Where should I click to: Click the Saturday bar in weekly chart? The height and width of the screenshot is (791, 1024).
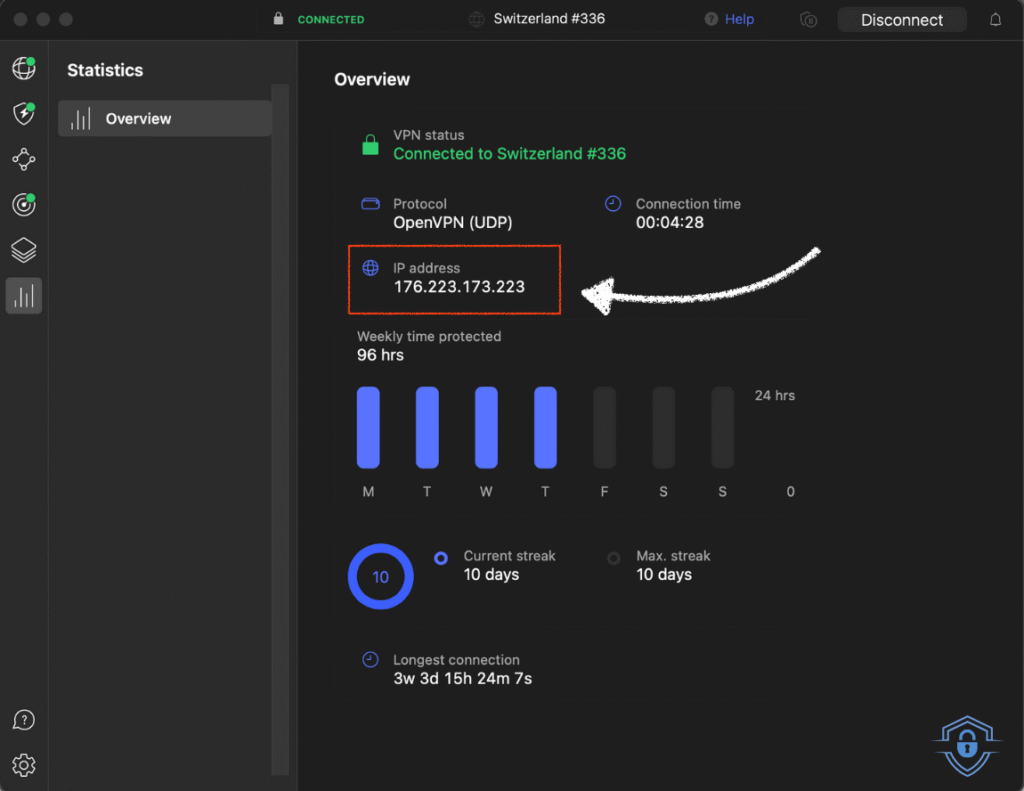[x=664, y=427]
